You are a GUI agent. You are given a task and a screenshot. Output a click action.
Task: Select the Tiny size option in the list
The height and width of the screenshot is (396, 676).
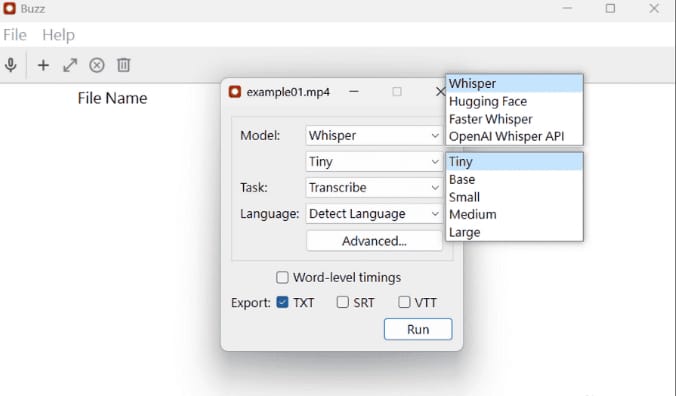click(x=514, y=162)
